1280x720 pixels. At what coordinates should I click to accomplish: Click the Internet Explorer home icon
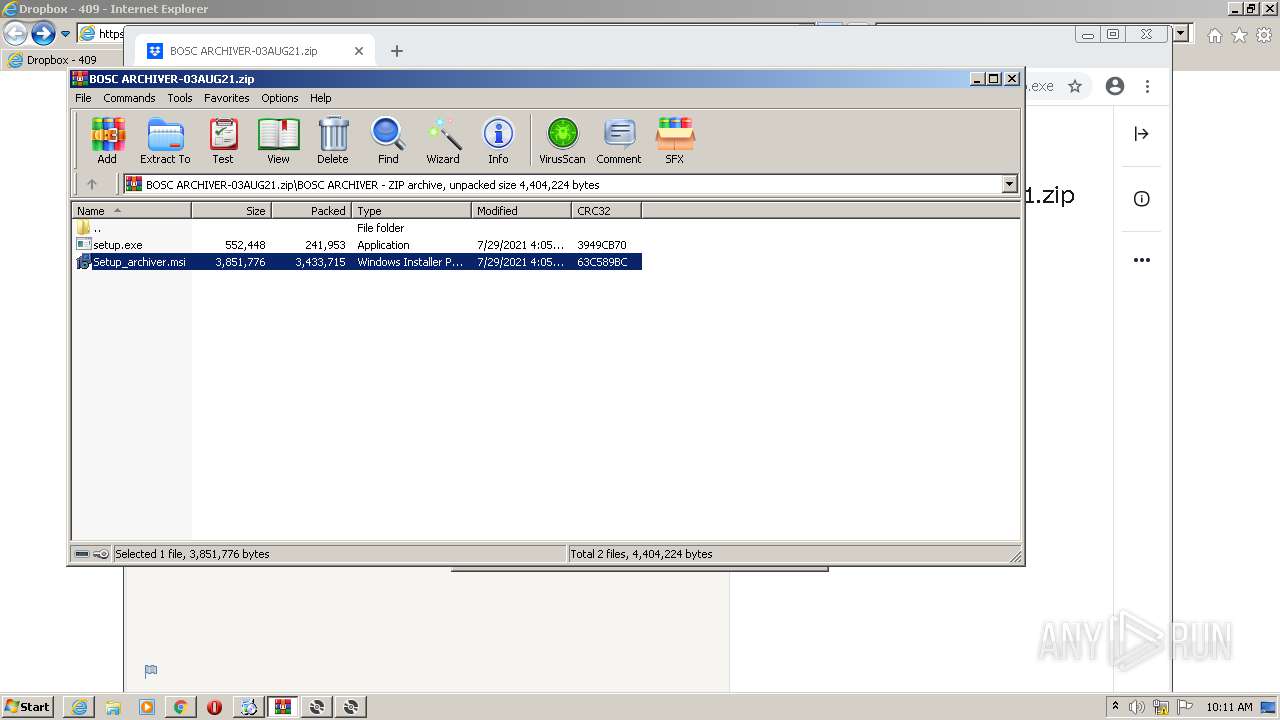click(1214, 35)
